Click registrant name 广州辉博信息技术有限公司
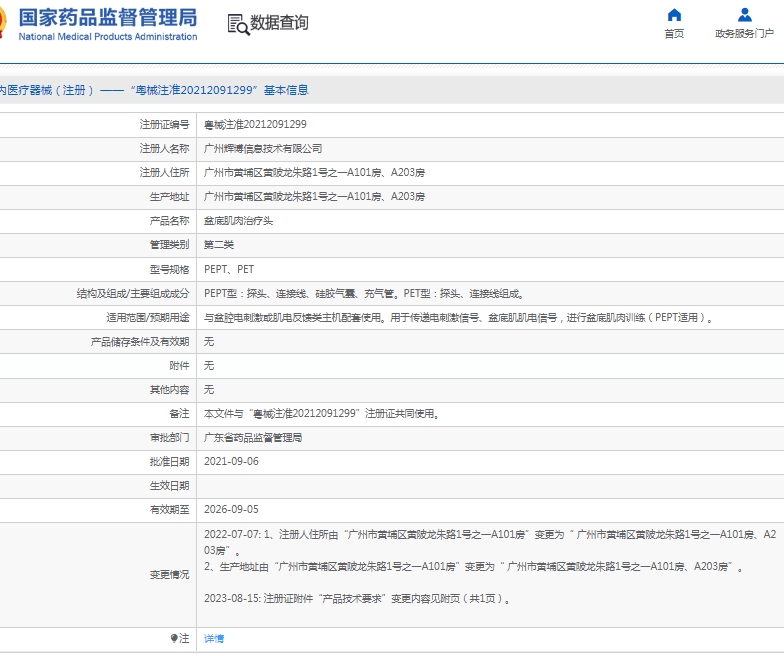 [263, 148]
